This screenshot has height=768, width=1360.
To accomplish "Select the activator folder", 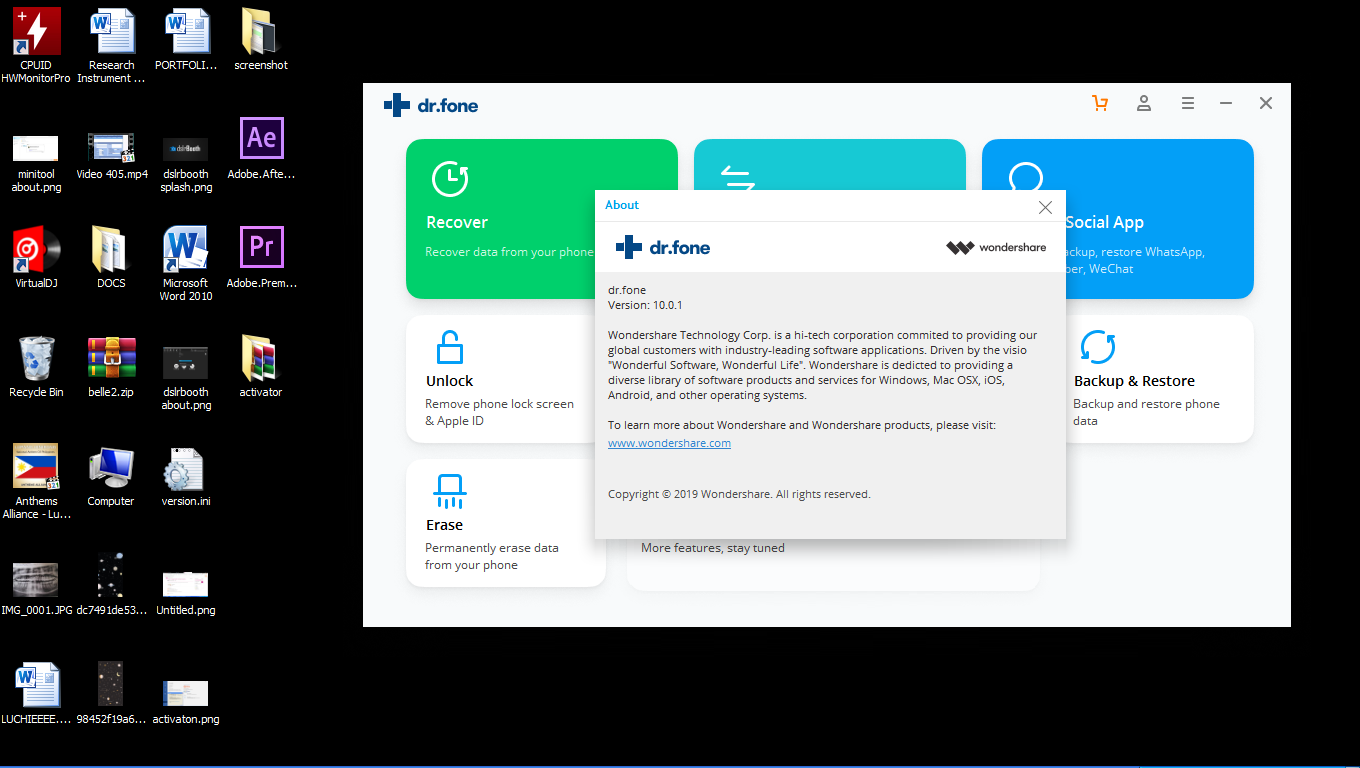I will click(x=261, y=366).
